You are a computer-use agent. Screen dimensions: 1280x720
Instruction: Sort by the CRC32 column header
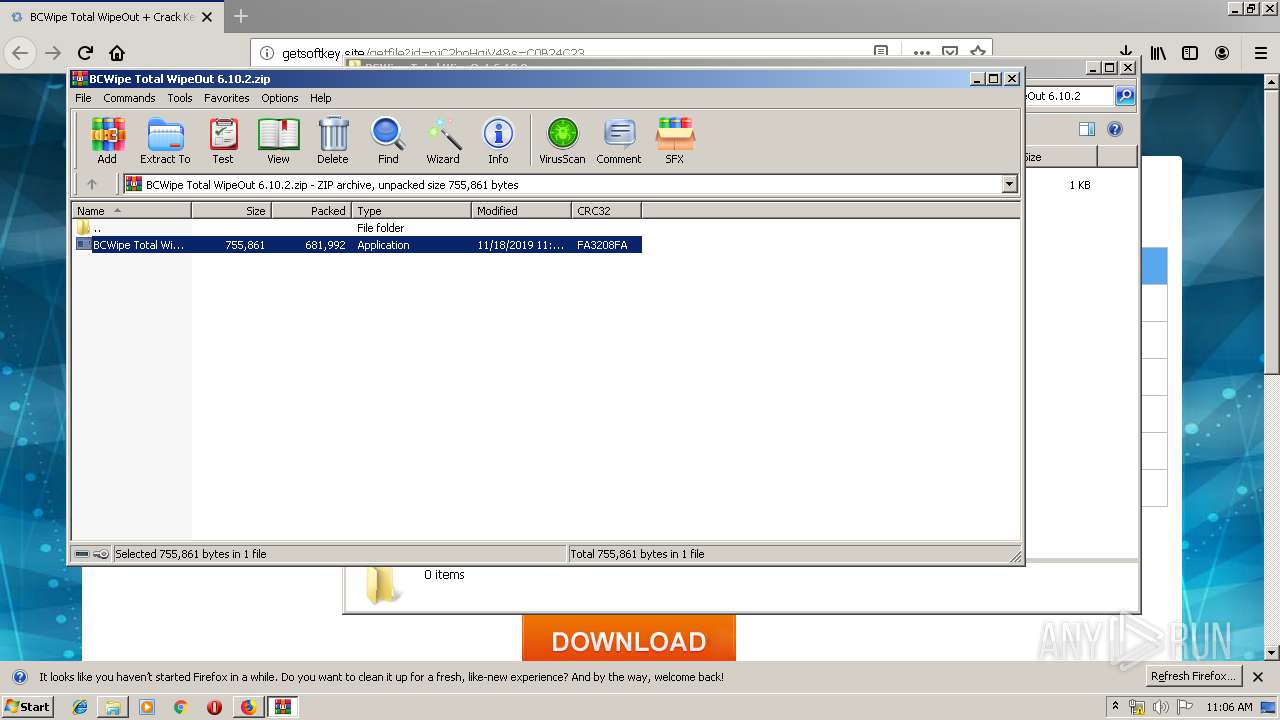pos(606,211)
